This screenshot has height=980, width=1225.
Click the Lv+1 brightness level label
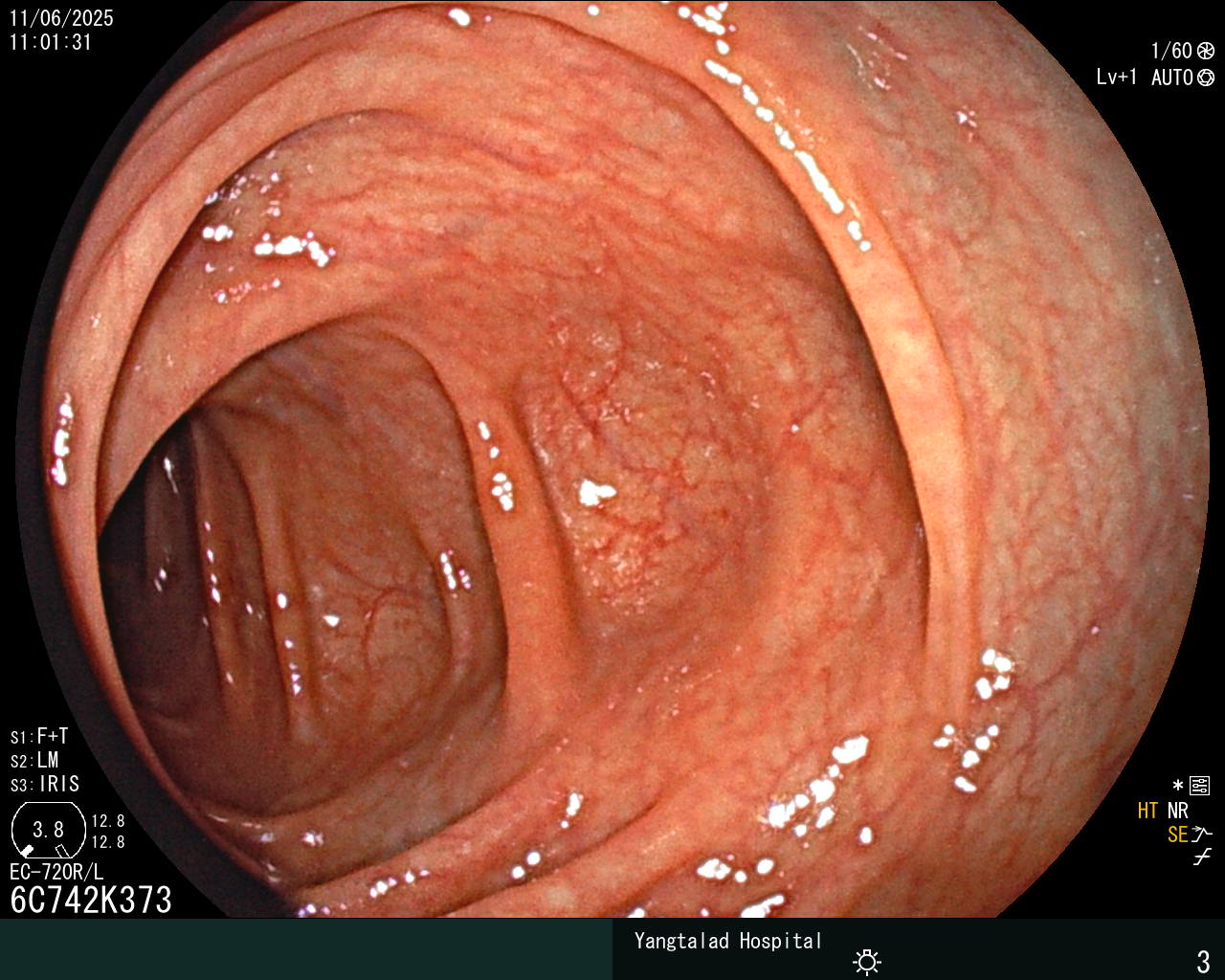tap(1116, 78)
